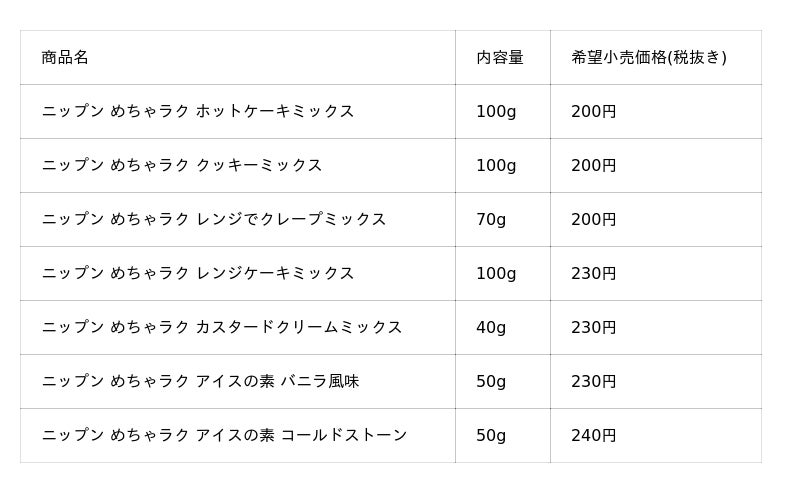Click 230円 in the レンジケーキミックス row

(593, 274)
